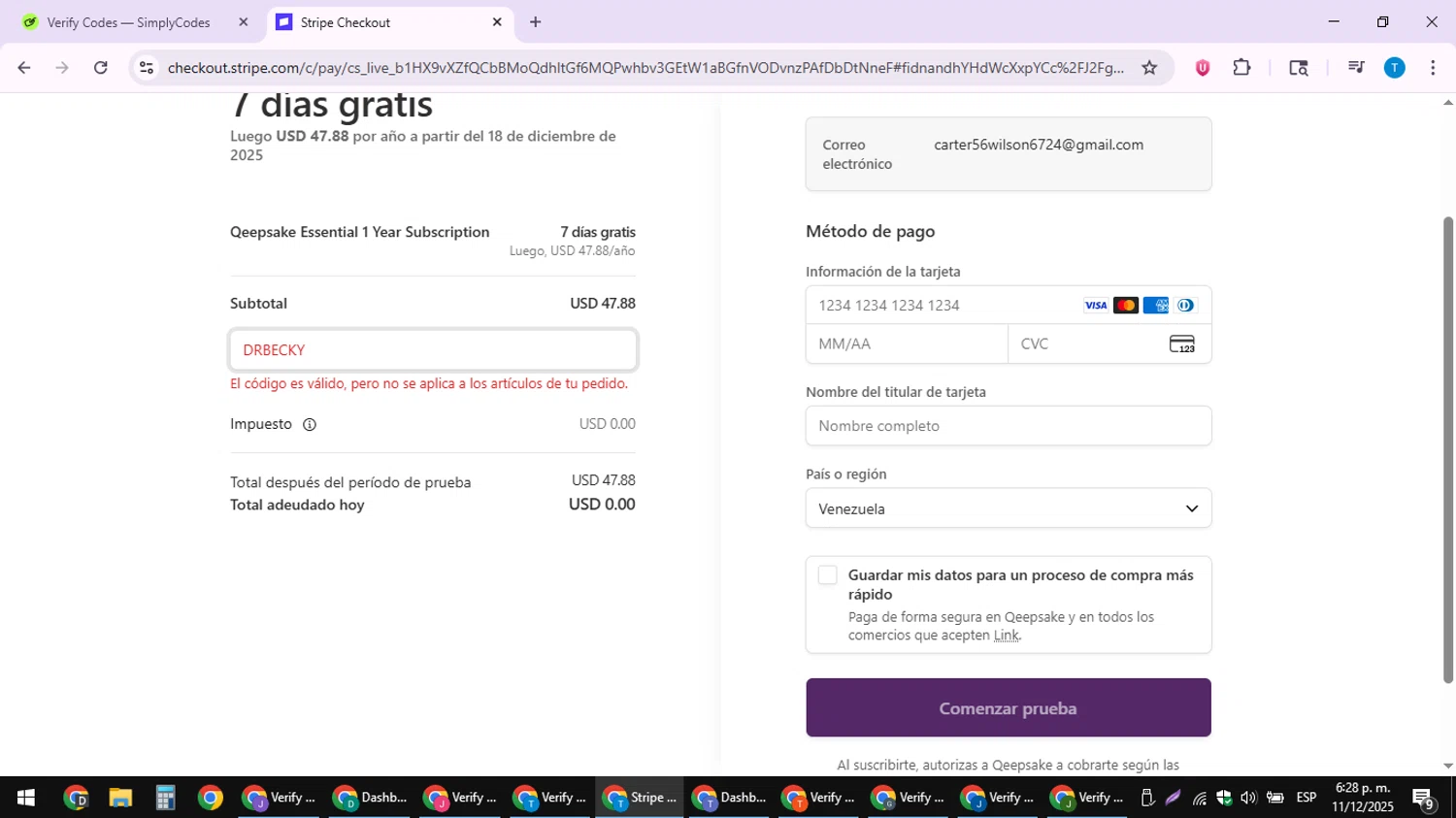Click the info icon next to Impuesto

(310, 424)
